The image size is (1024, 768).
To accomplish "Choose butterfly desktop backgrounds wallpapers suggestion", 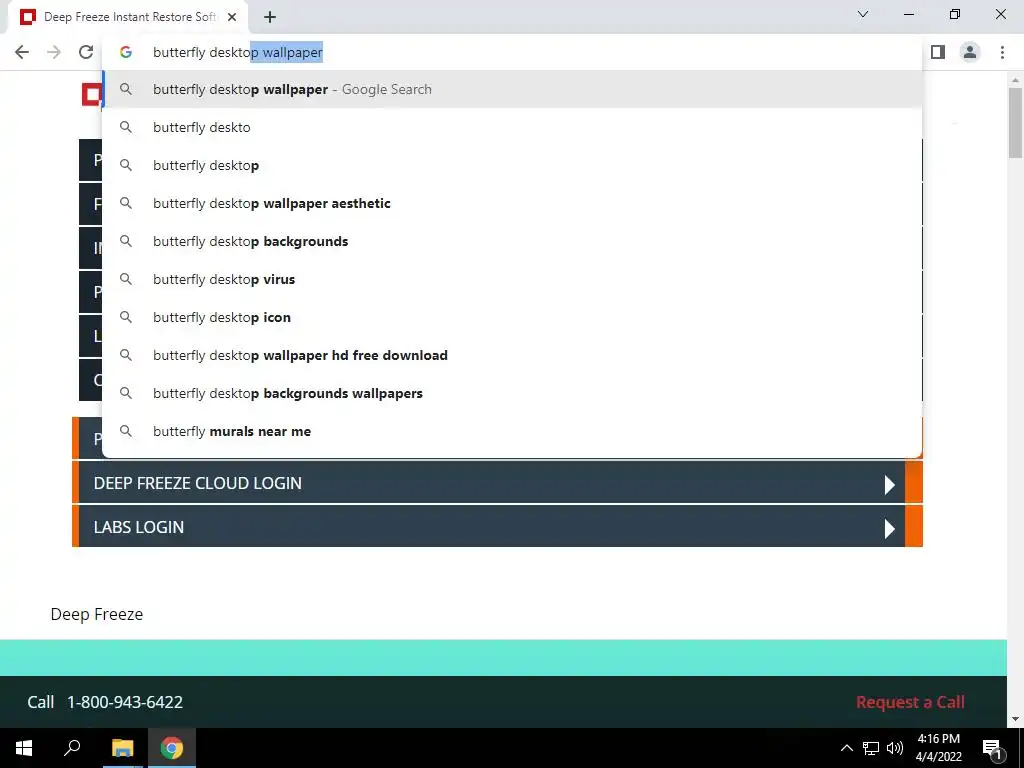I will pyautogui.click(x=513, y=393).
